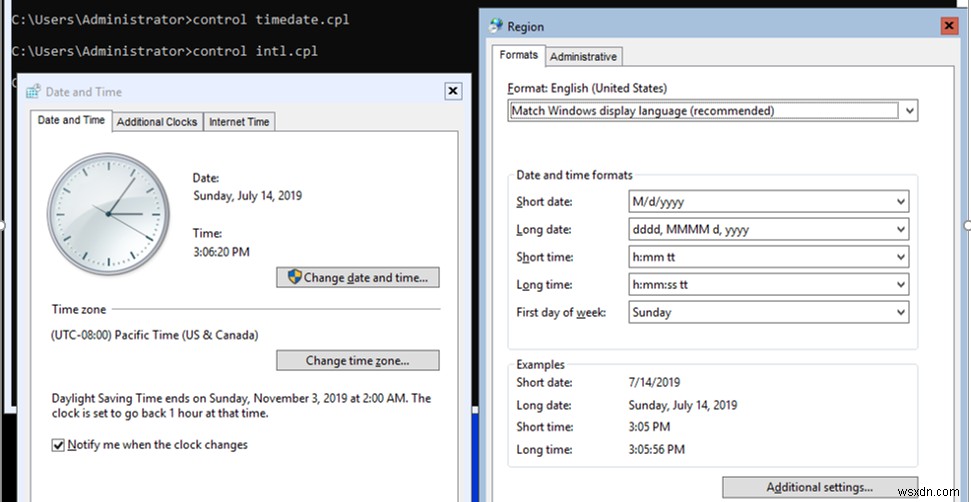The image size is (971, 502).
Task: Close the Date and Time window
Action: coord(453,91)
